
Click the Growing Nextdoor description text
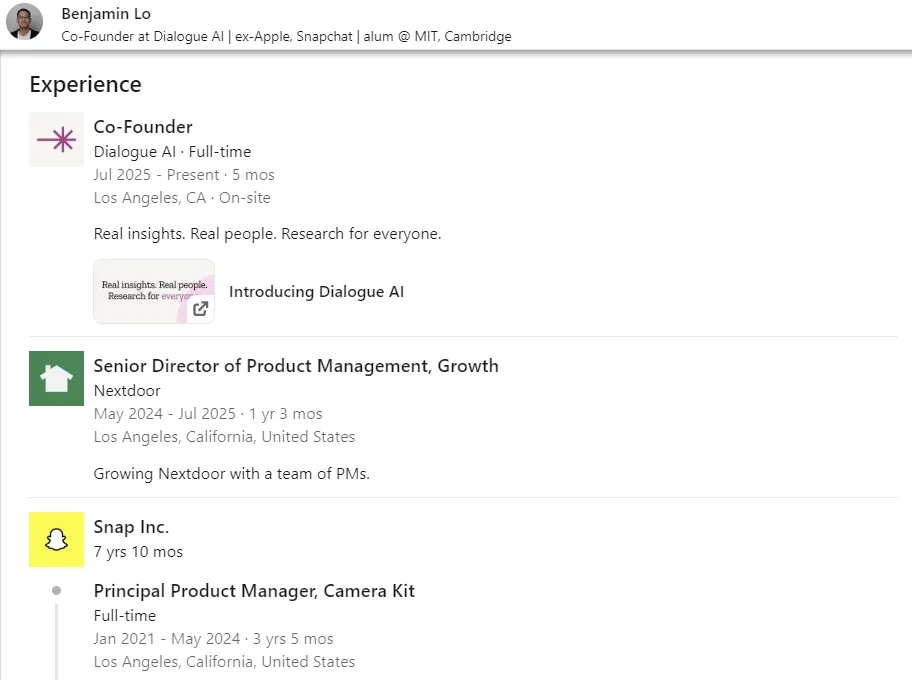coord(231,474)
